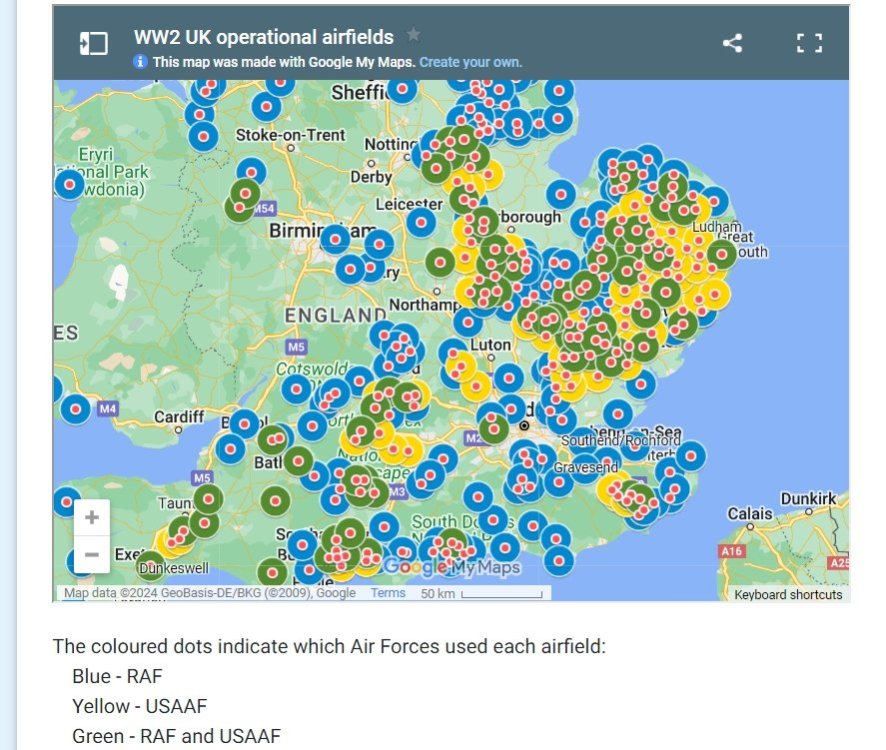The height and width of the screenshot is (750, 886).
Task: Select the lone green marker east of Taunton
Action: (275, 501)
